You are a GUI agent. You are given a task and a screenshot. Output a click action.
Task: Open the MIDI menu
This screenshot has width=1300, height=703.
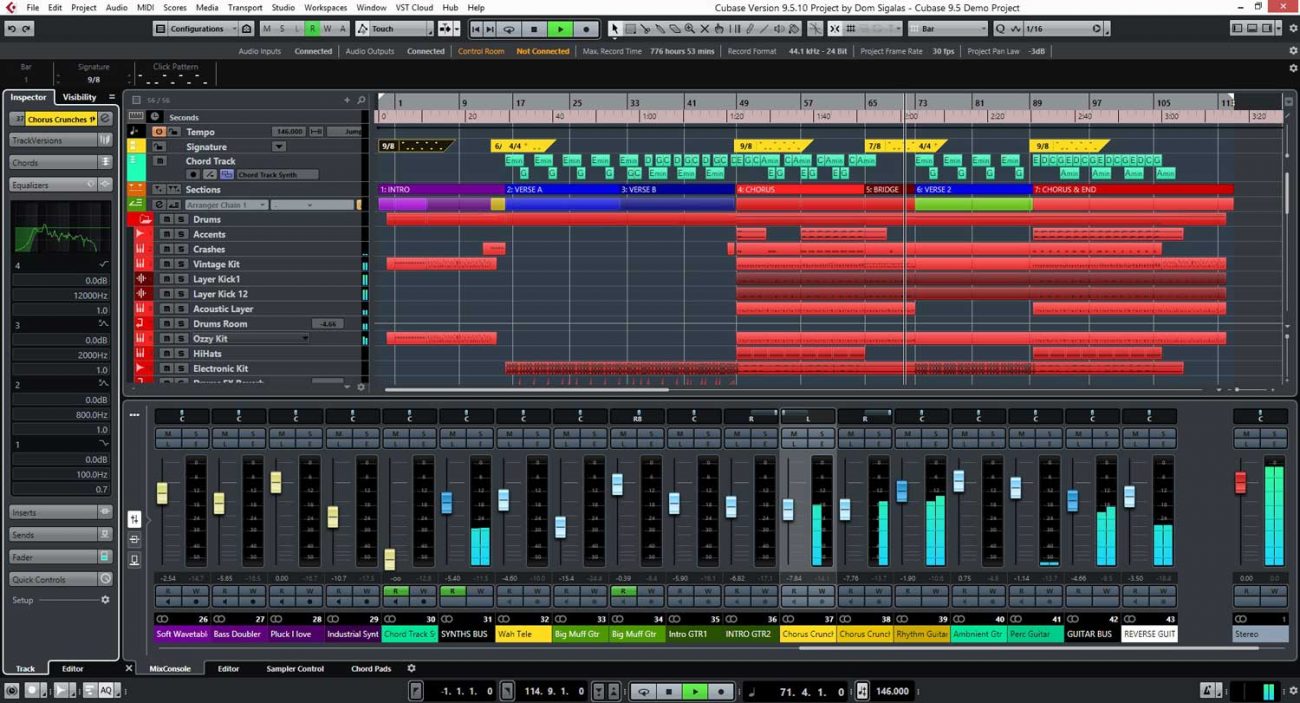145,7
